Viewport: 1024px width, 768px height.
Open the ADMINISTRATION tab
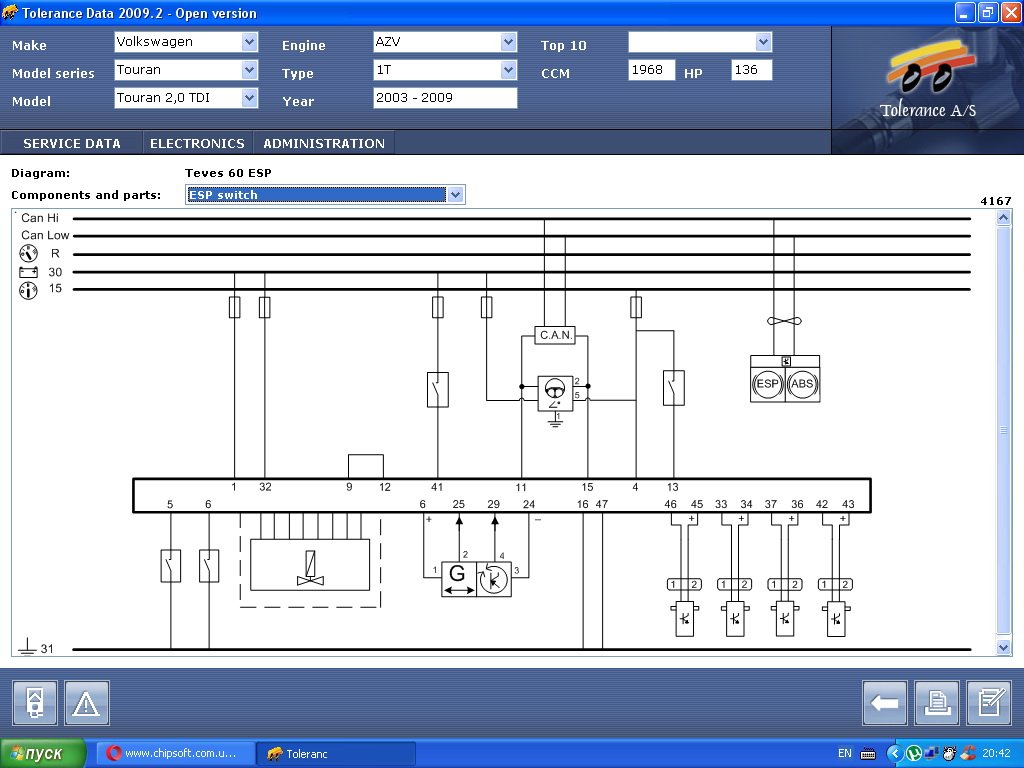[324, 143]
